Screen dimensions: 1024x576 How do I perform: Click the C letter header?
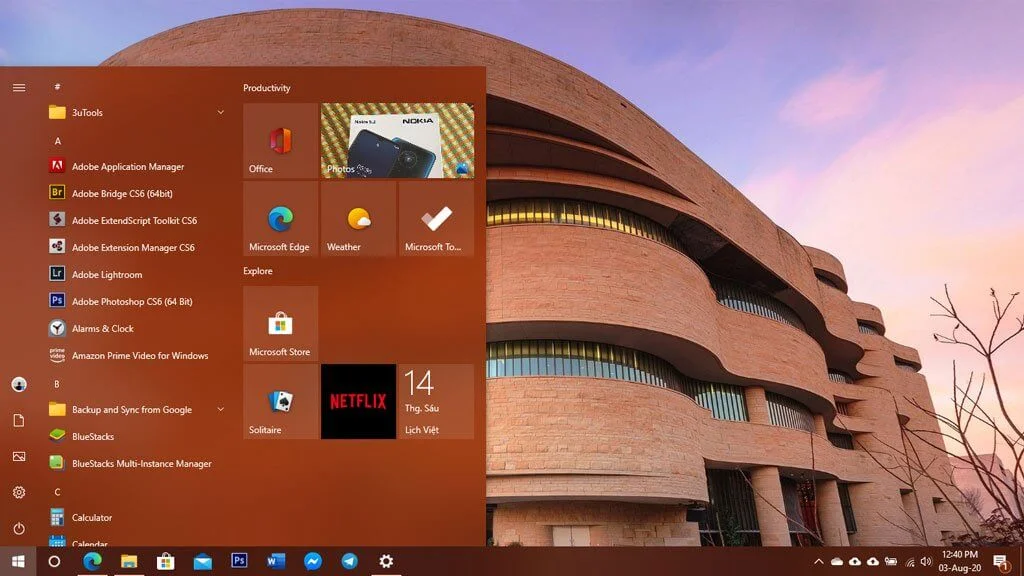[x=57, y=492]
